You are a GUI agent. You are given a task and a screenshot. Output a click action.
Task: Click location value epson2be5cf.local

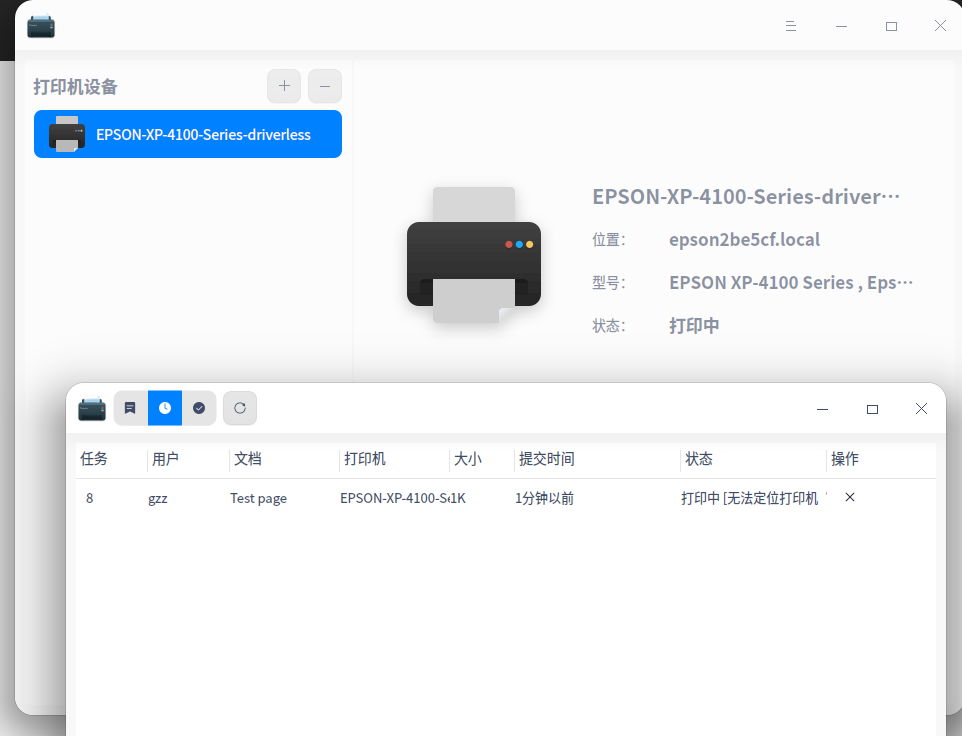(744, 240)
